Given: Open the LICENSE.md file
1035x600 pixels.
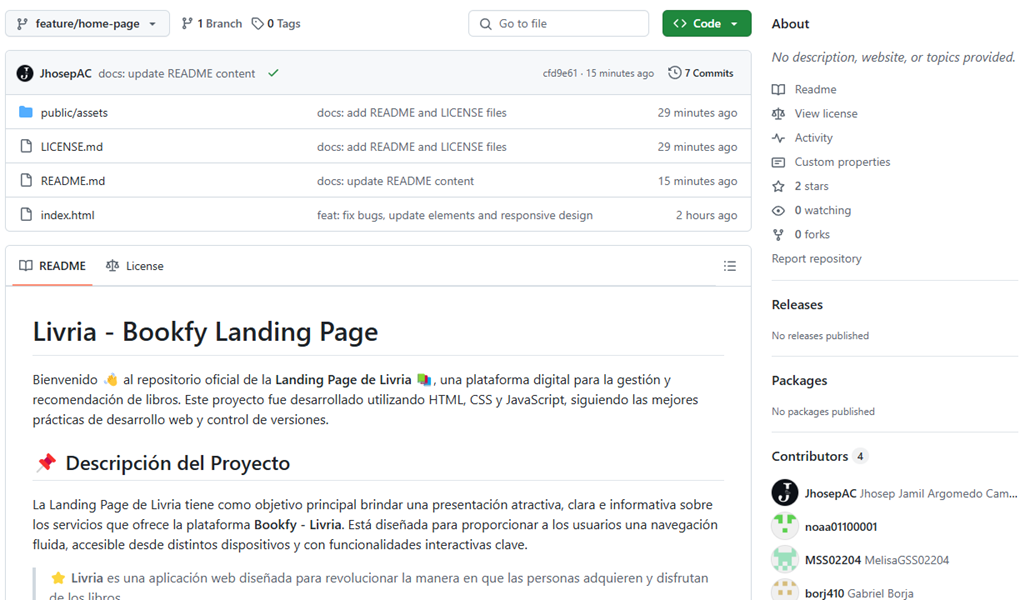Looking at the screenshot, I should (x=72, y=147).
